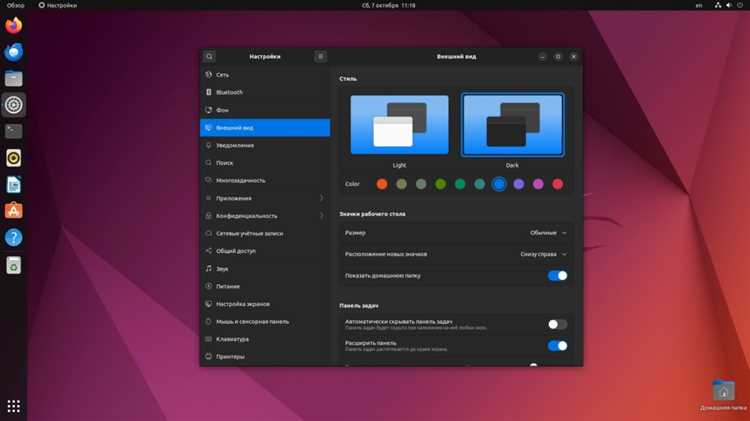Launch Thunderbird mail from the dock
The image size is (750, 421).
[x=13, y=52]
